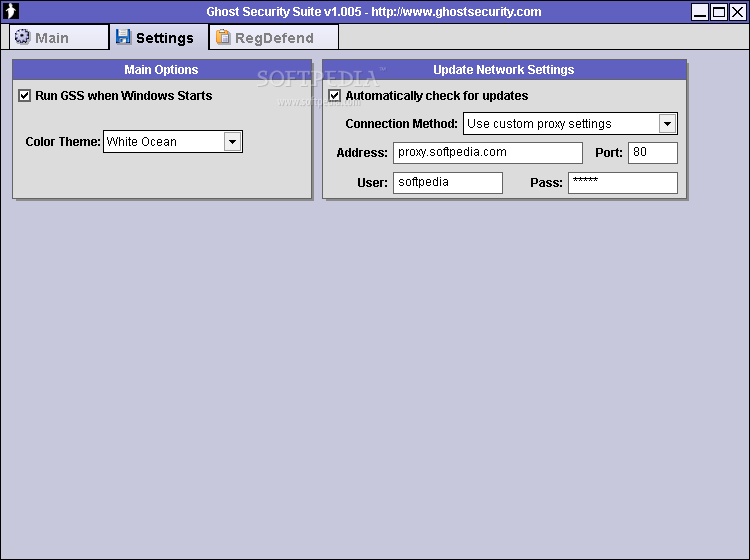
Task: Click the Update Network Settings header
Action: 504,70
